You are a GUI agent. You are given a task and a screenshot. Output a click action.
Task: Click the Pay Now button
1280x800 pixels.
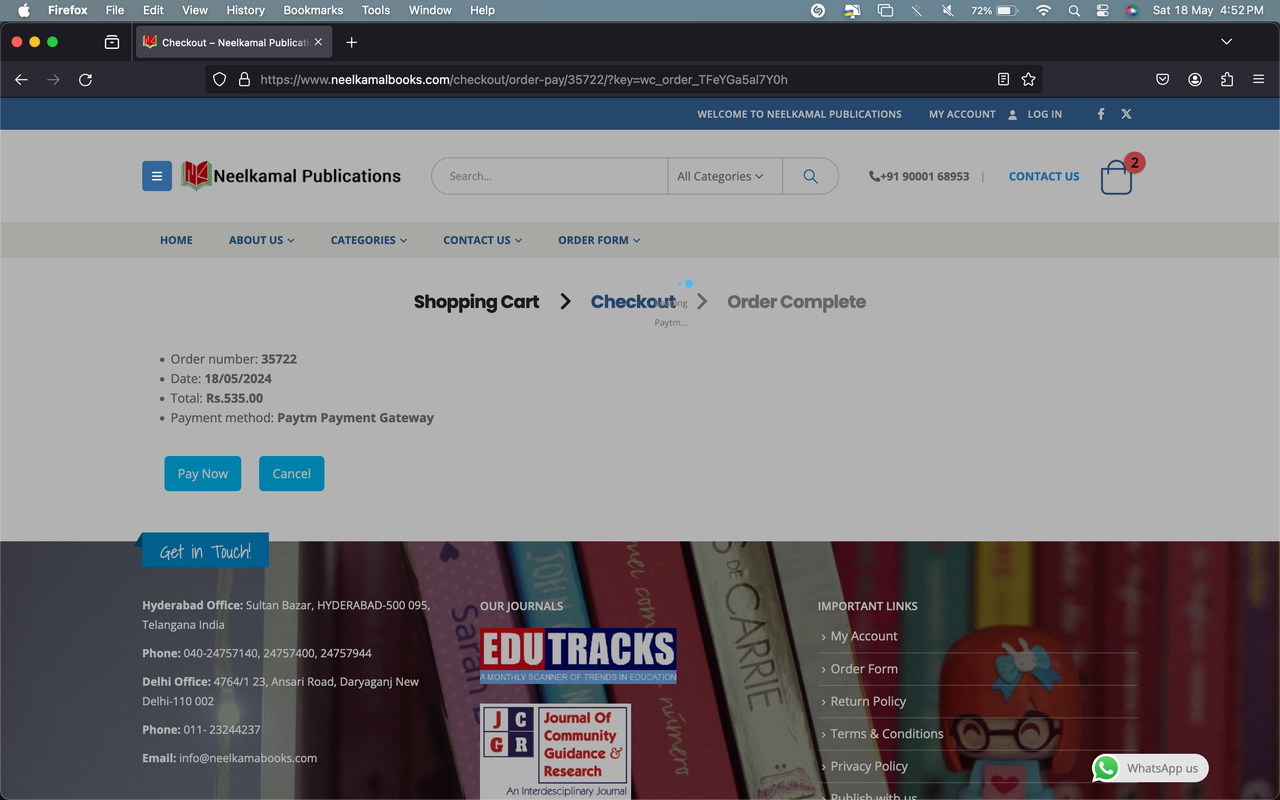(203, 473)
